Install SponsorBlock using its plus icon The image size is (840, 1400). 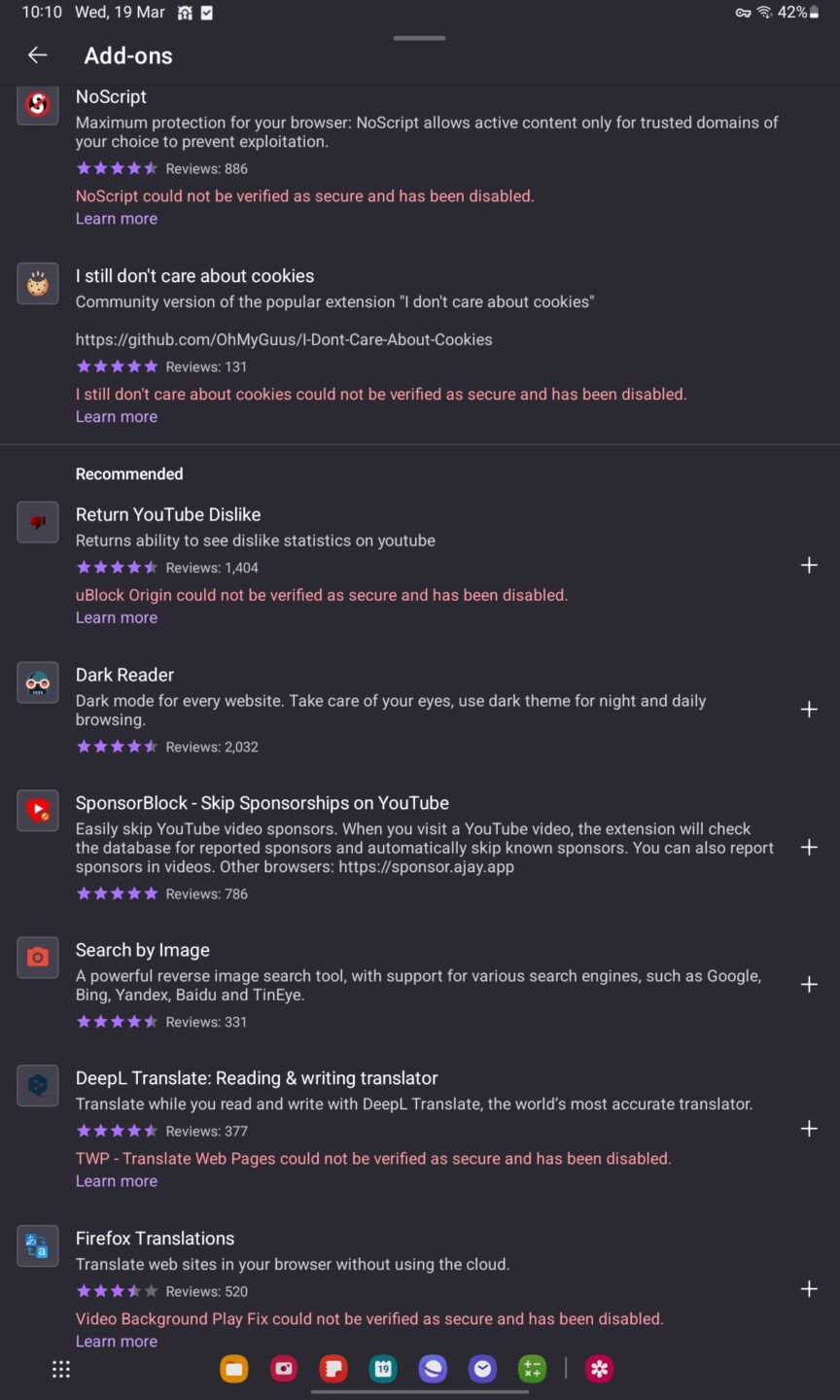809,848
